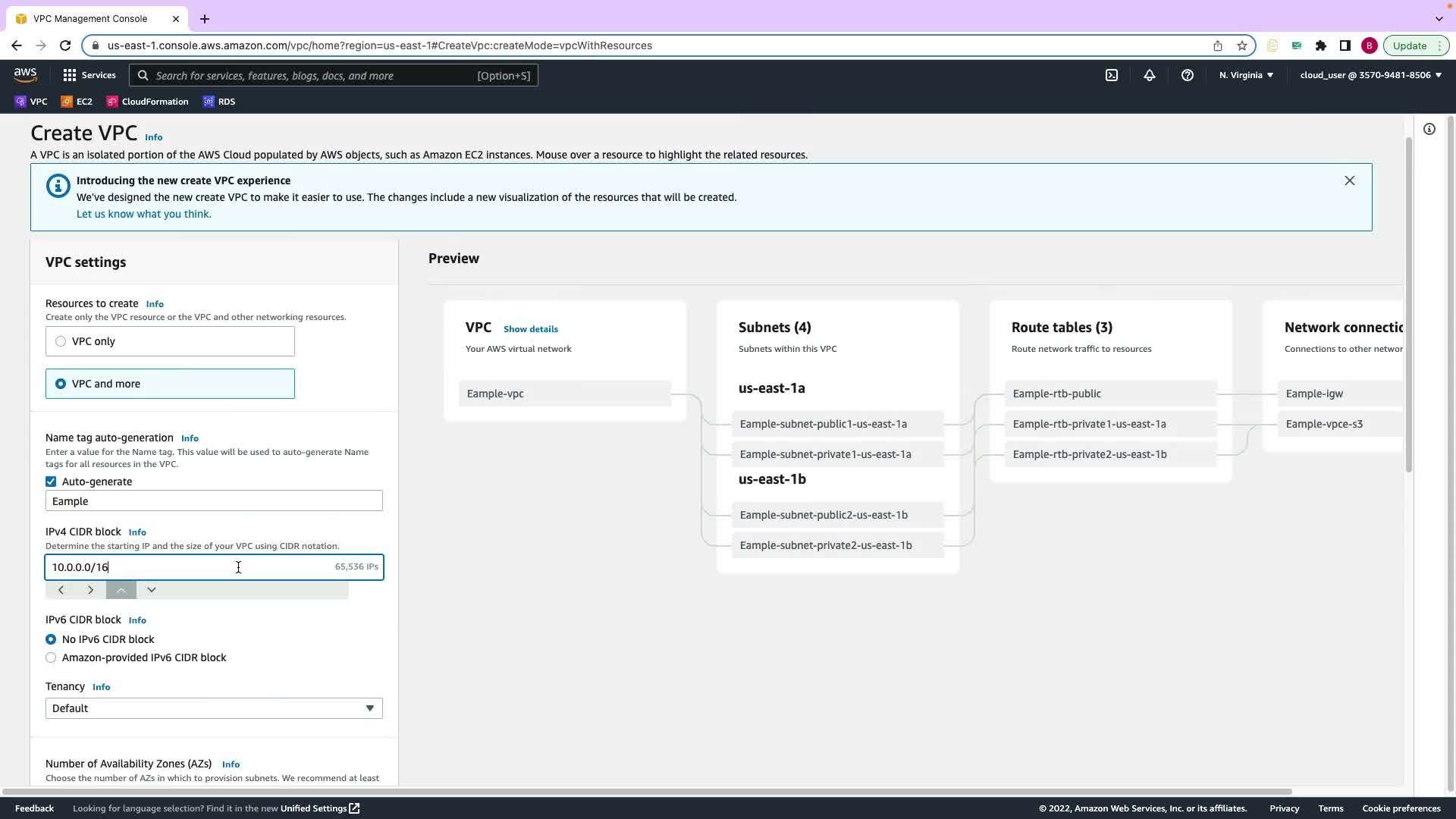This screenshot has height=819, width=1456.
Task: Click the CIDR slider right arrow
Action: tap(90, 590)
